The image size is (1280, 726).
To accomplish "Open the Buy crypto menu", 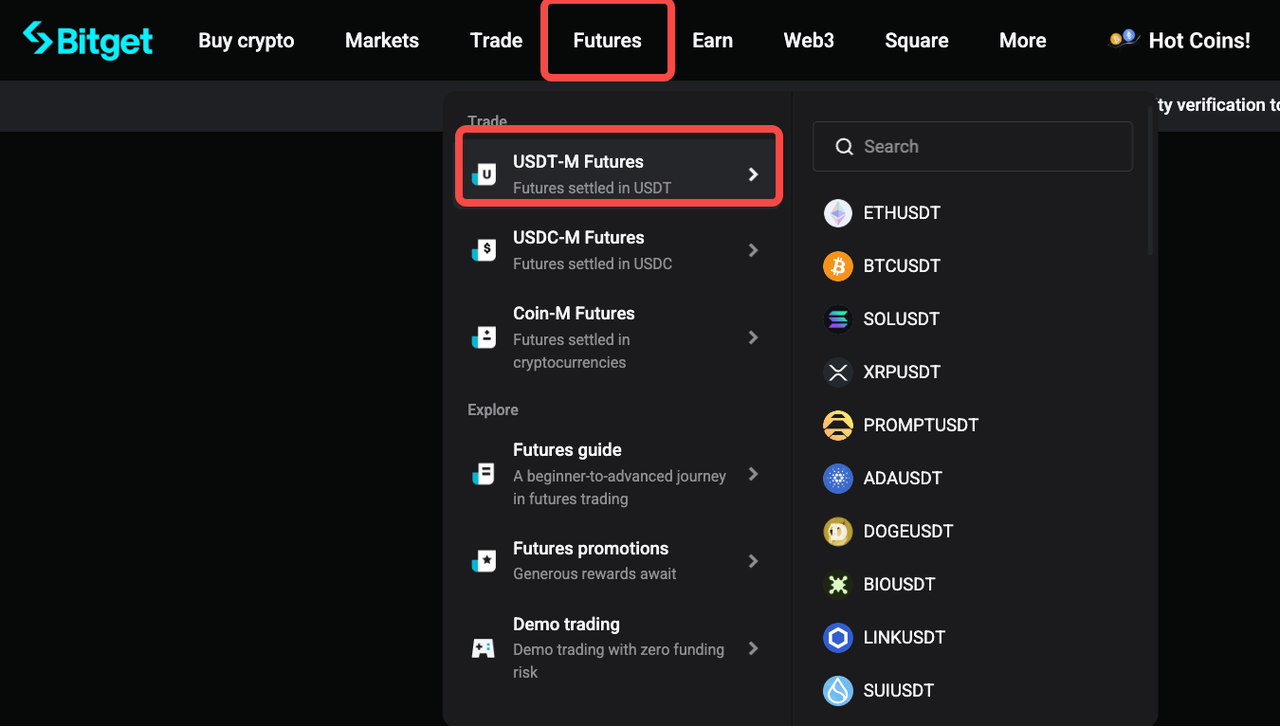I will (x=246, y=40).
